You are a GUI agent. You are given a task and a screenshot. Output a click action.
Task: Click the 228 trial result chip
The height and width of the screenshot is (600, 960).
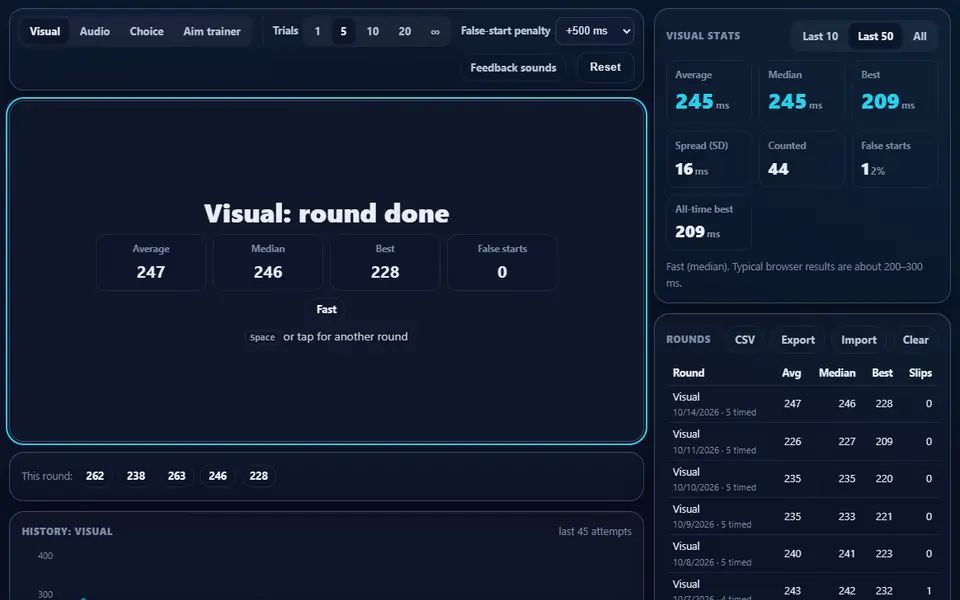[258, 476]
